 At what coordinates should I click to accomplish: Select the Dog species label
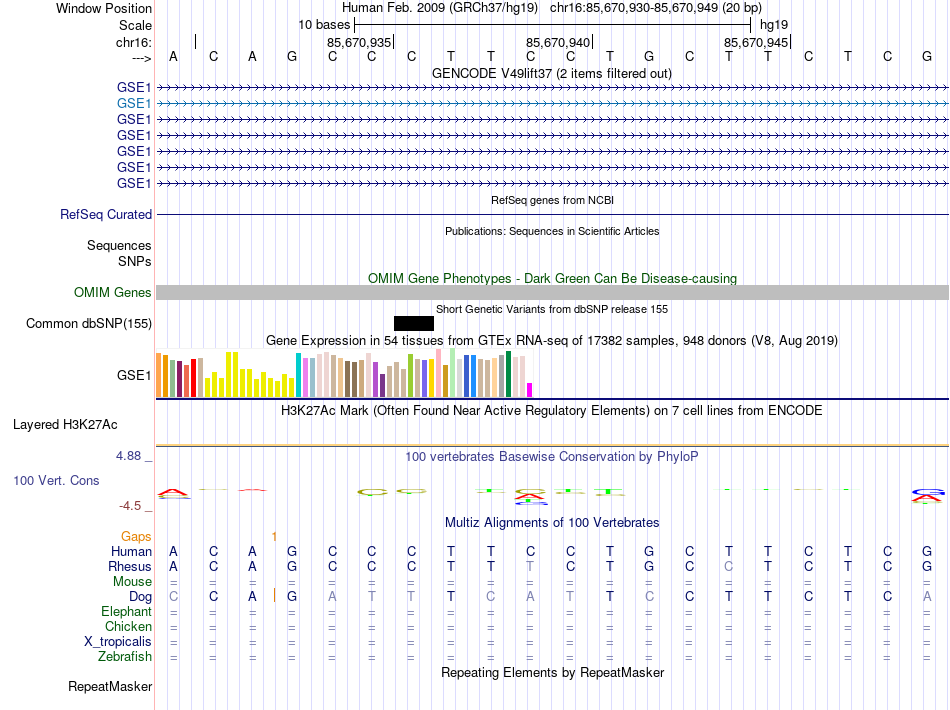tap(140, 597)
